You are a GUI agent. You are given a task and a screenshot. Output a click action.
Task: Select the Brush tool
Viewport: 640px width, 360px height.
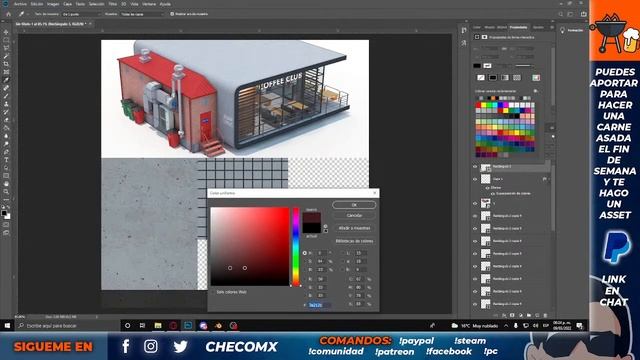coord(6,96)
